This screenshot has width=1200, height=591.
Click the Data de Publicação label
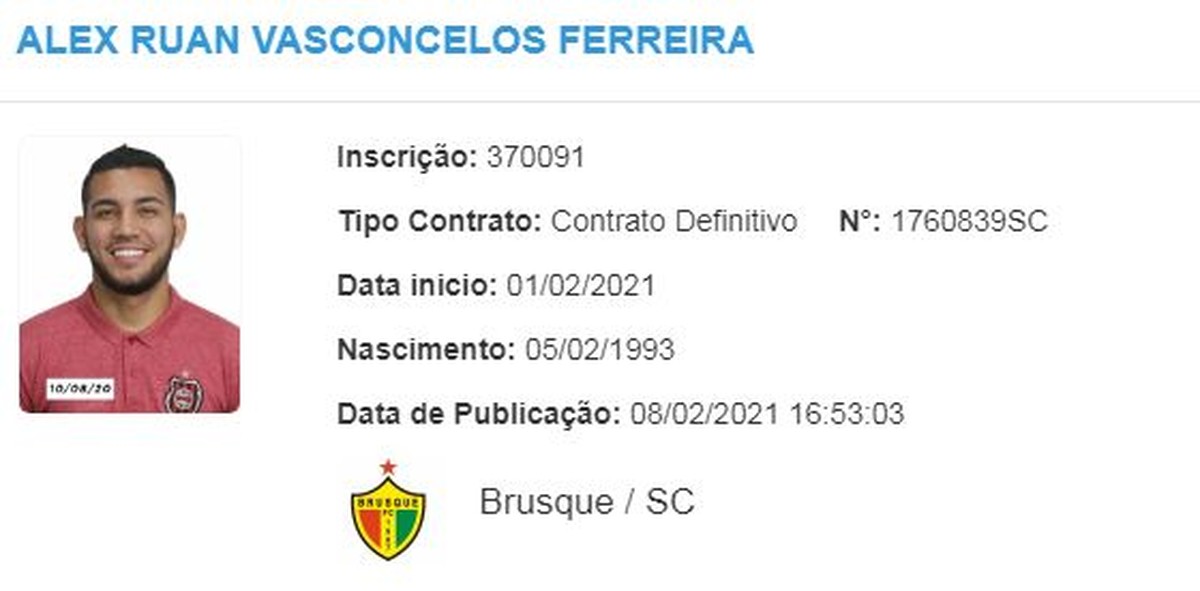click(479, 413)
